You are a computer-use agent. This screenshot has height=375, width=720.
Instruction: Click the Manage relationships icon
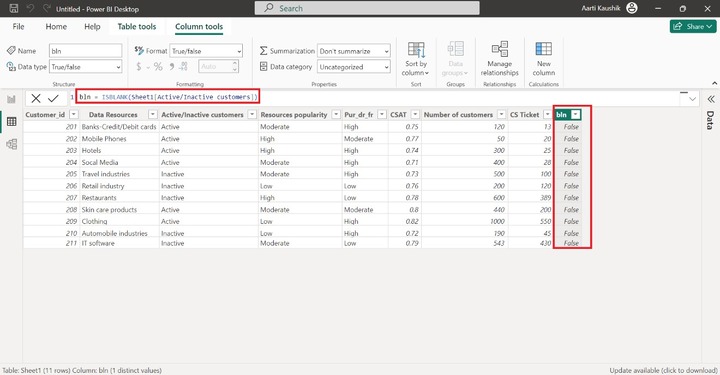click(500, 49)
